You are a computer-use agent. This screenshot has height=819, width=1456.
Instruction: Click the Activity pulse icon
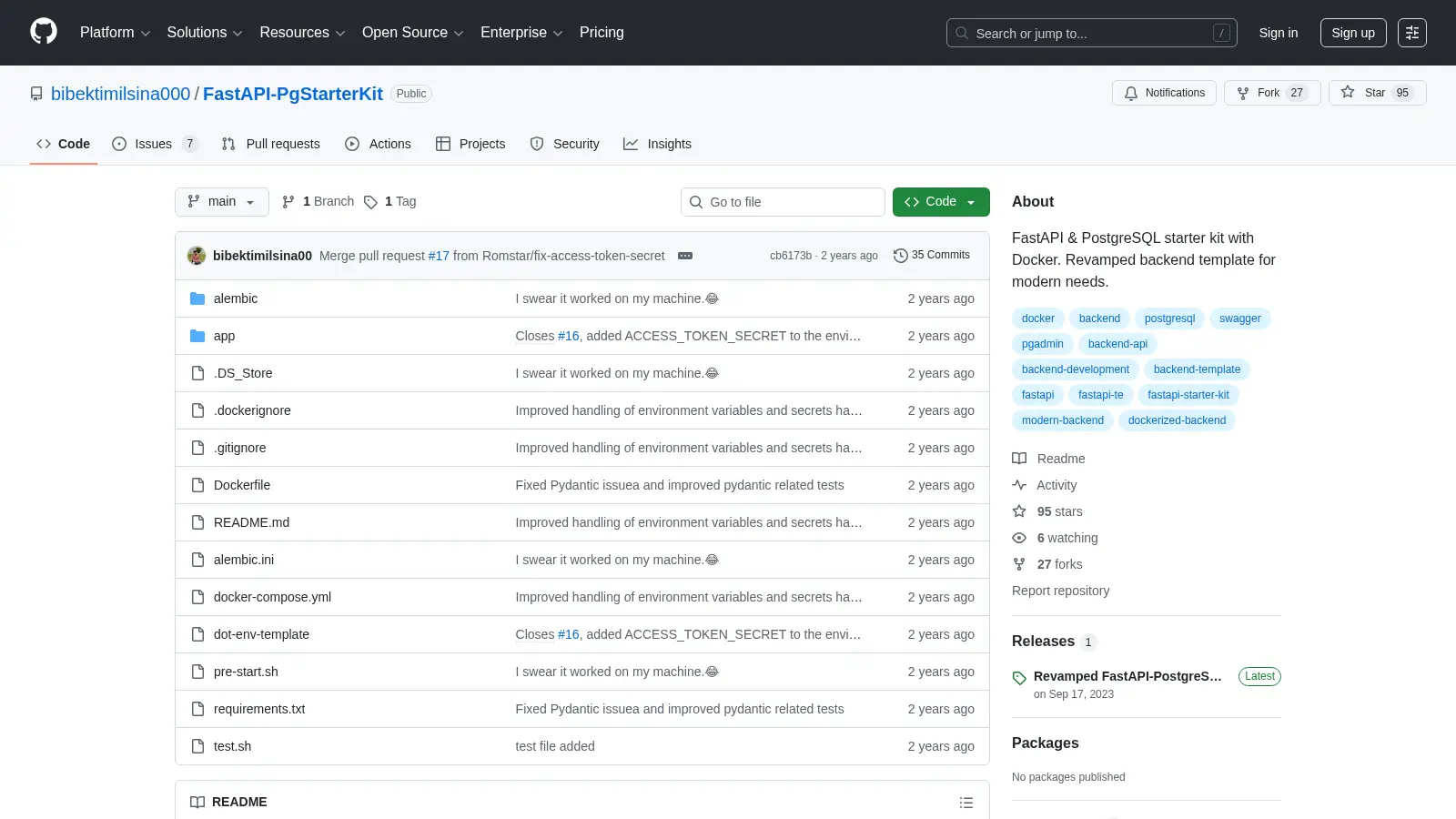tap(1019, 485)
